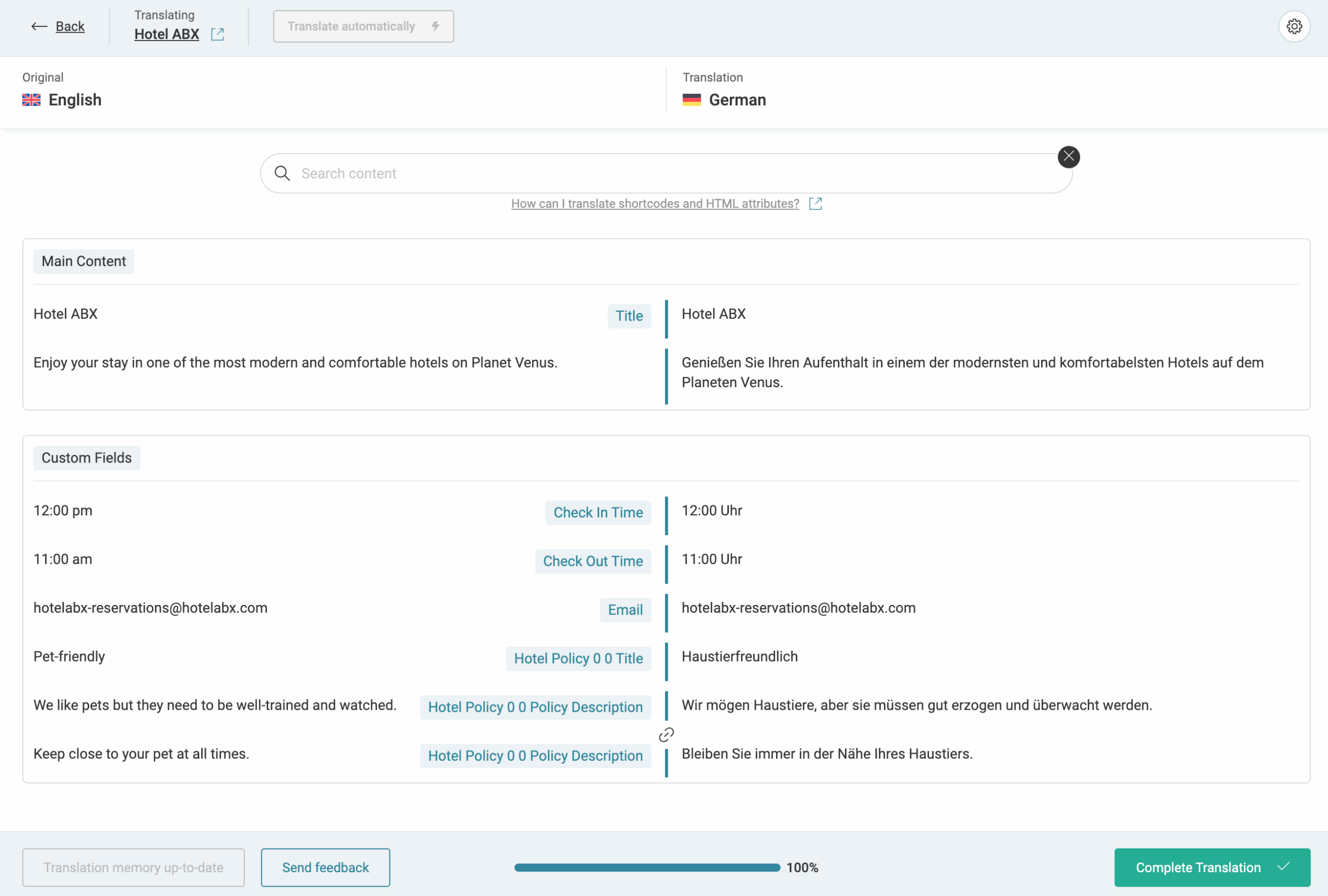Click the lightning bolt icon
The height and width of the screenshot is (896, 1328).
pyautogui.click(x=435, y=26)
